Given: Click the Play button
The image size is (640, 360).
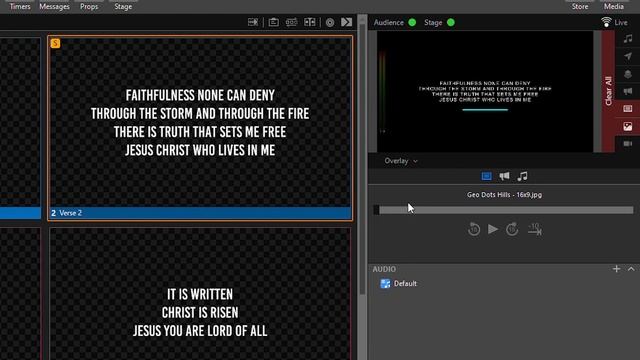Looking at the screenshot, I should (x=493, y=229).
